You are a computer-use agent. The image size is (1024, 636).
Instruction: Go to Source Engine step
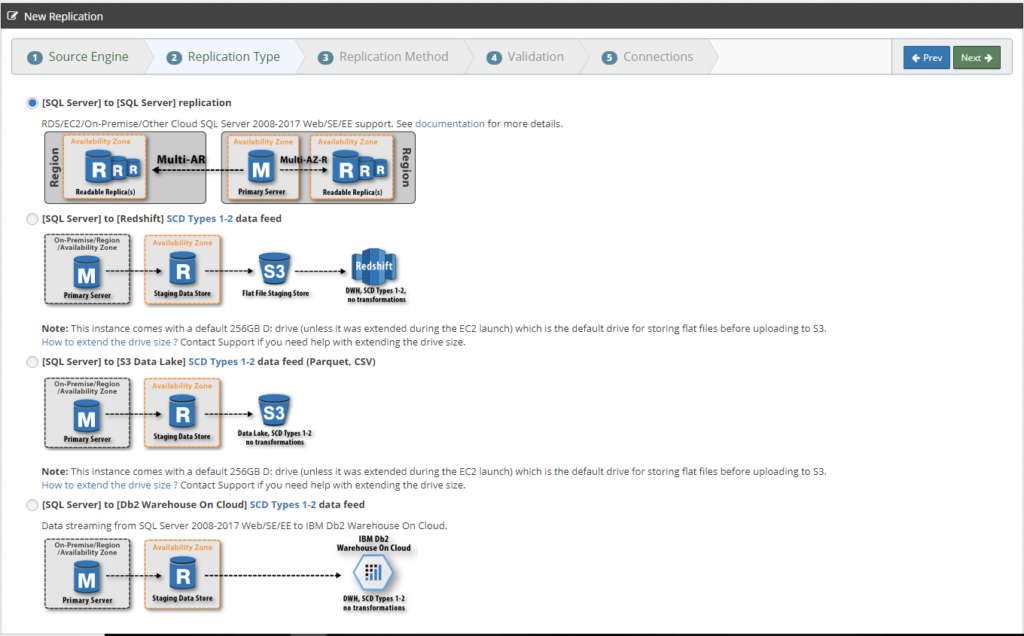78,57
